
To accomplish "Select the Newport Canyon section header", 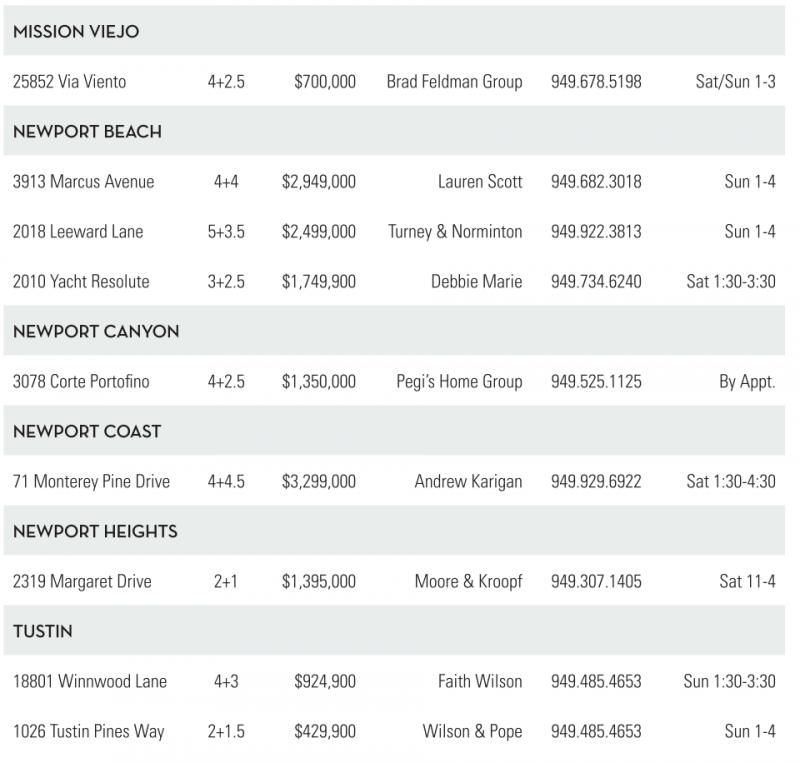I will [96, 332].
